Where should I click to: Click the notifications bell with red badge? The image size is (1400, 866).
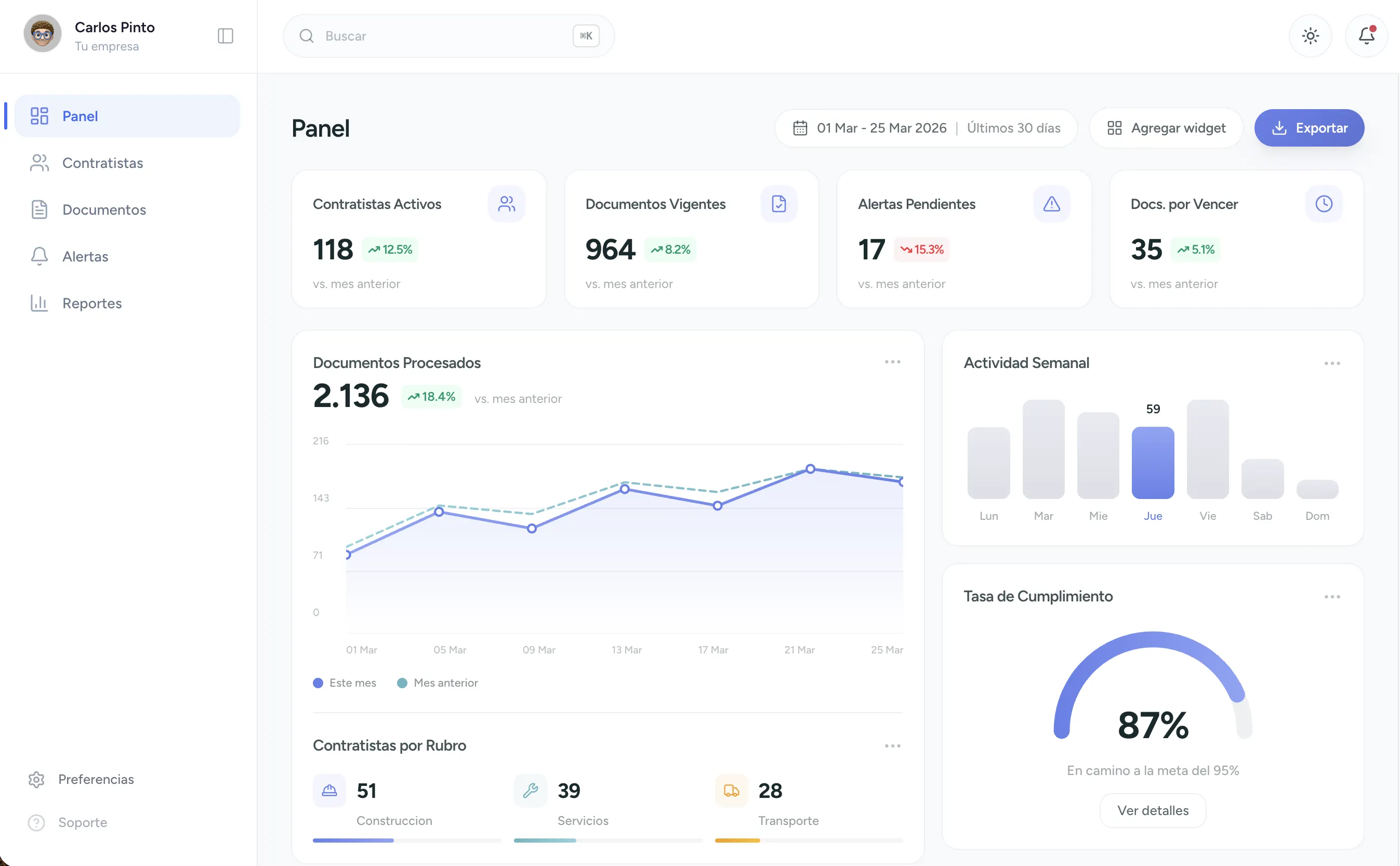(1366, 35)
